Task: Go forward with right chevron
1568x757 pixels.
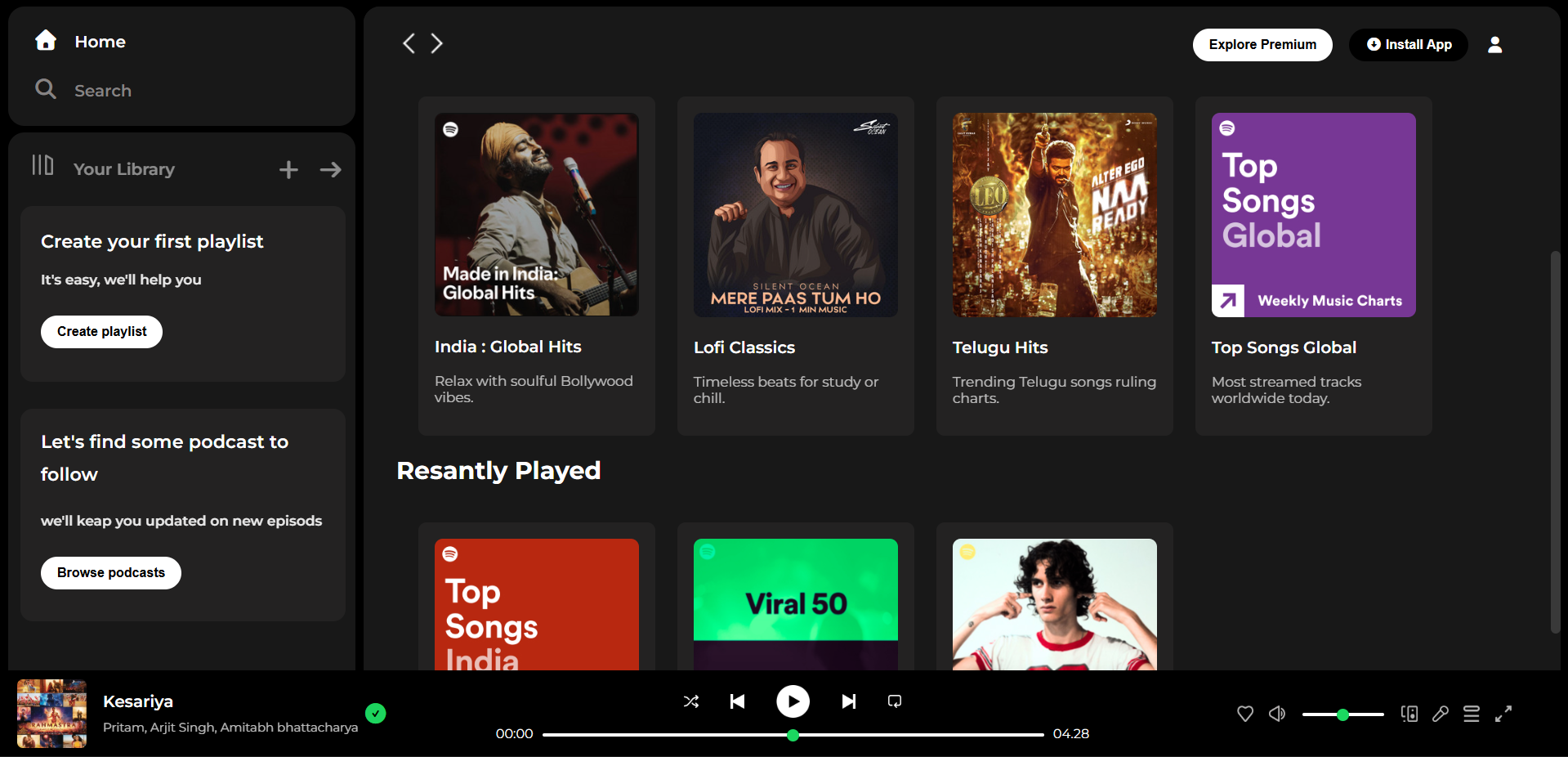Action: pos(437,43)
